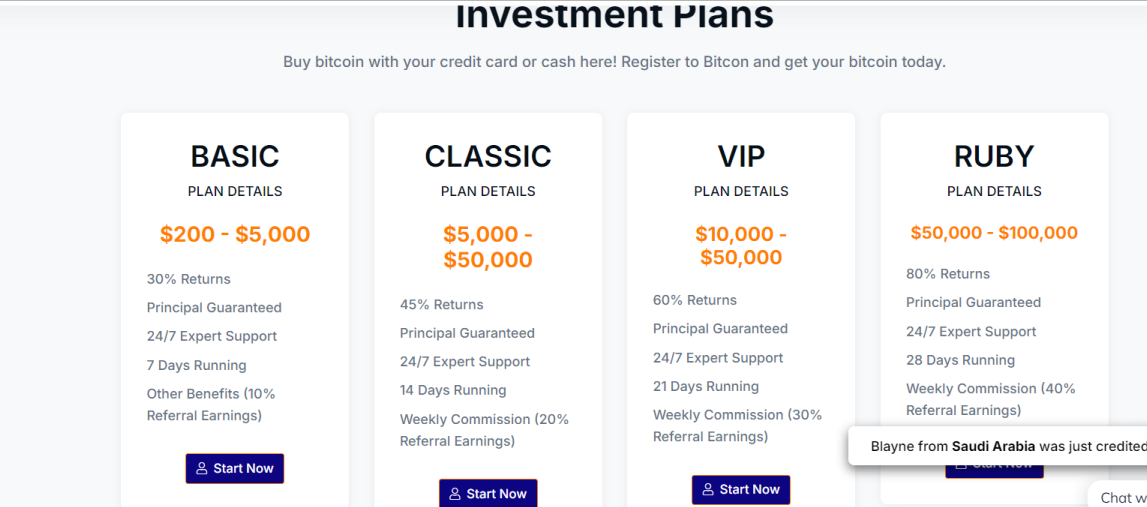Image resolution: width=1147 pixels, height=507 pixels.
Task: Click CLASSIC's 45% Returns line
Action: tap(441, 304)
